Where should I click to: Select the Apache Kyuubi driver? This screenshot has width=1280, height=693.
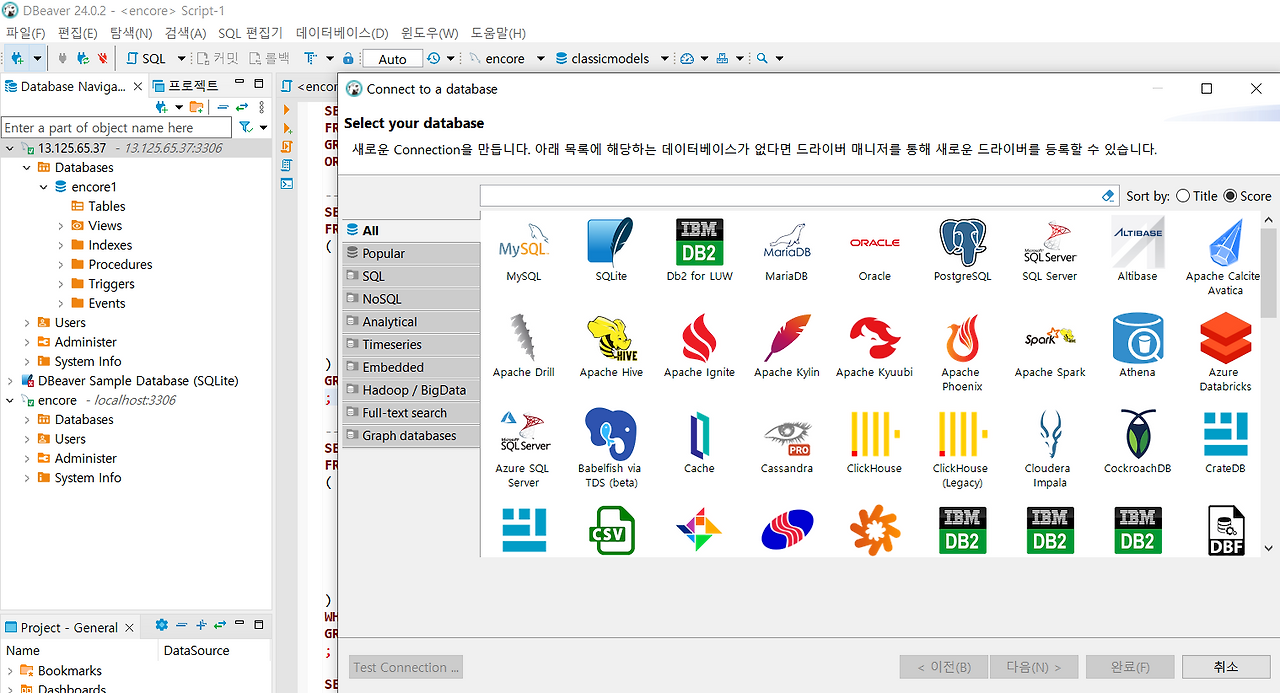(x=874, y=346)
